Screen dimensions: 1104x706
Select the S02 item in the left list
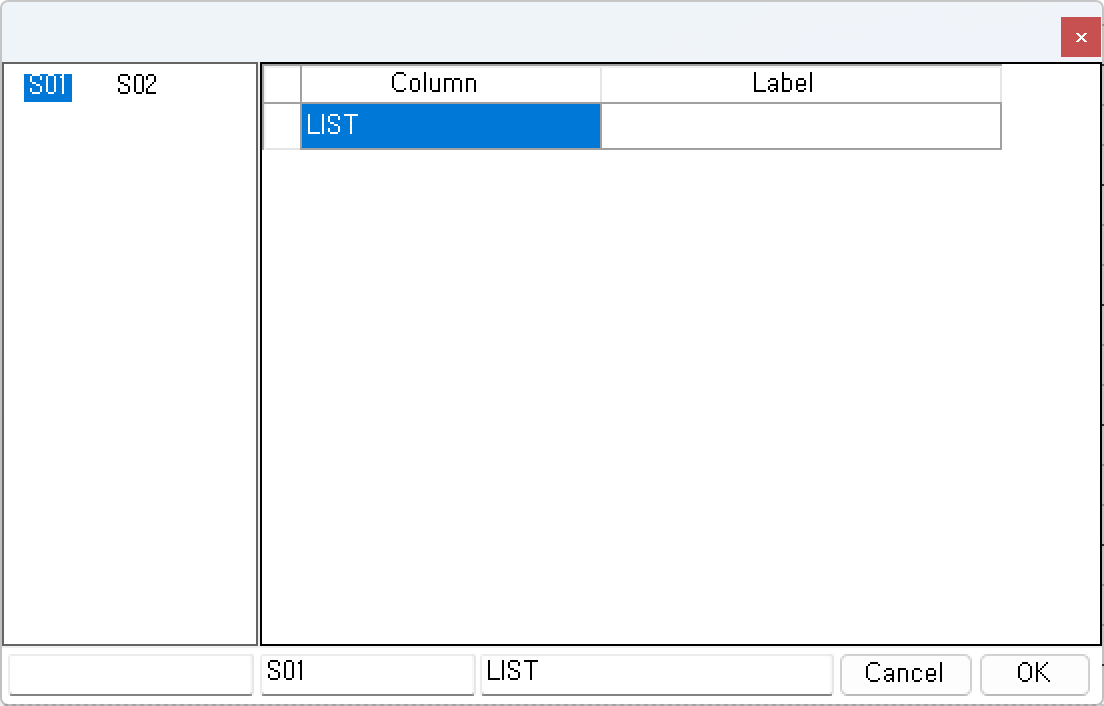point(137,86)
